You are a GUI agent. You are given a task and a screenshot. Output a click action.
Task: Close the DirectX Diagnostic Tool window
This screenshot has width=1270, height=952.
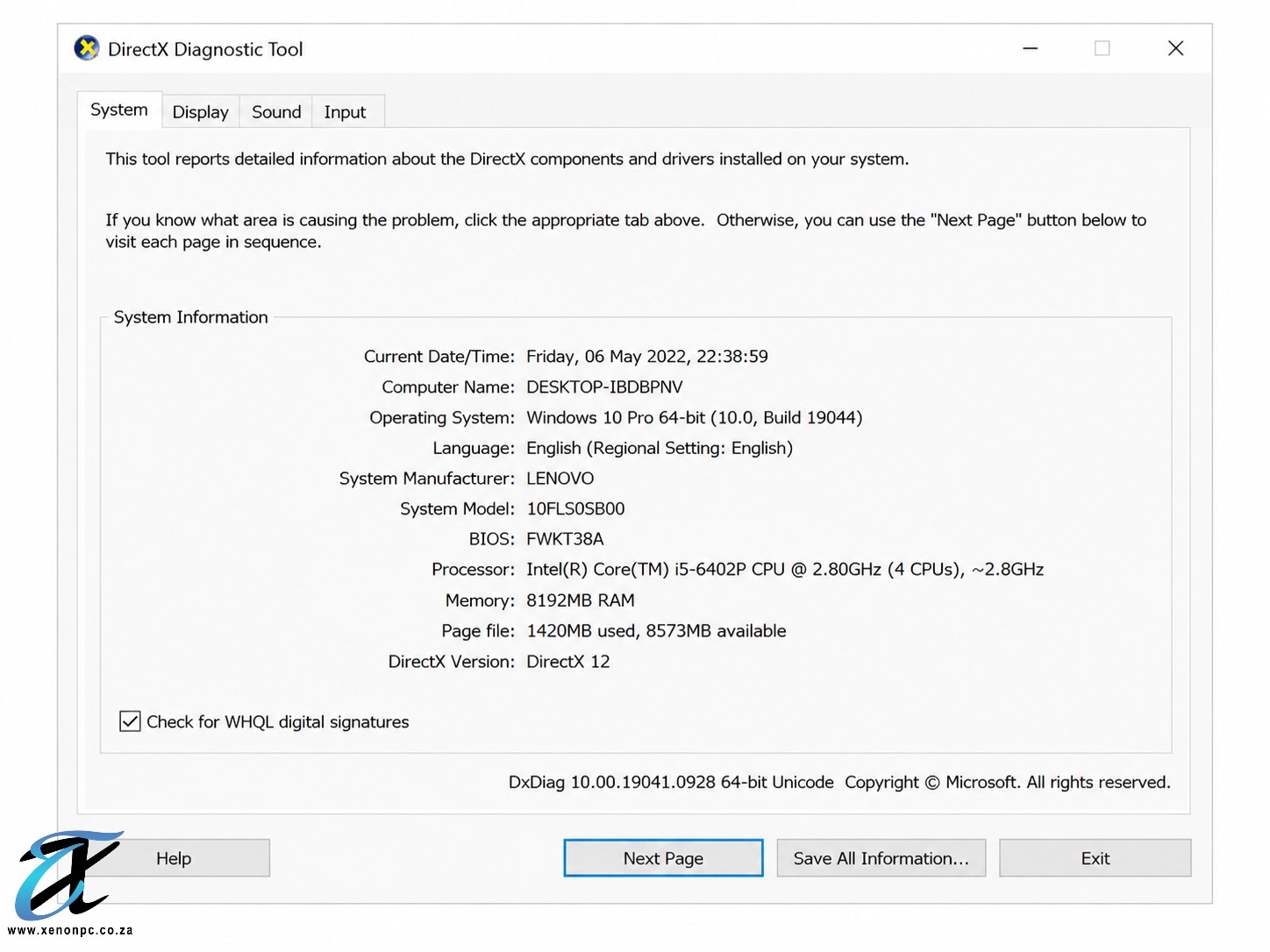pos(1176,48)
